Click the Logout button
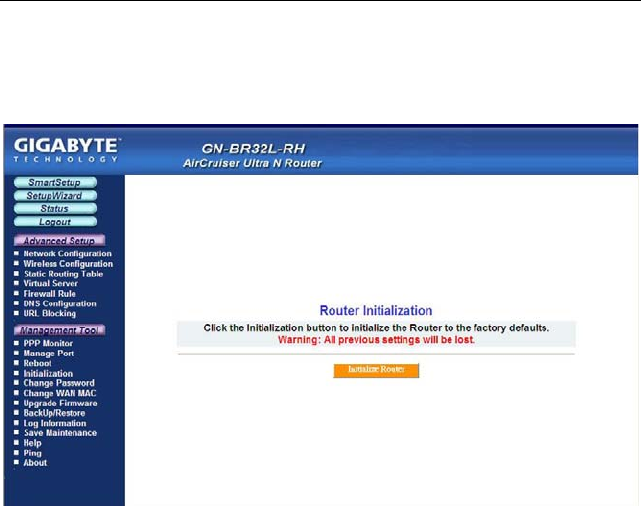641x506 pixels. [x=55, y=222]
